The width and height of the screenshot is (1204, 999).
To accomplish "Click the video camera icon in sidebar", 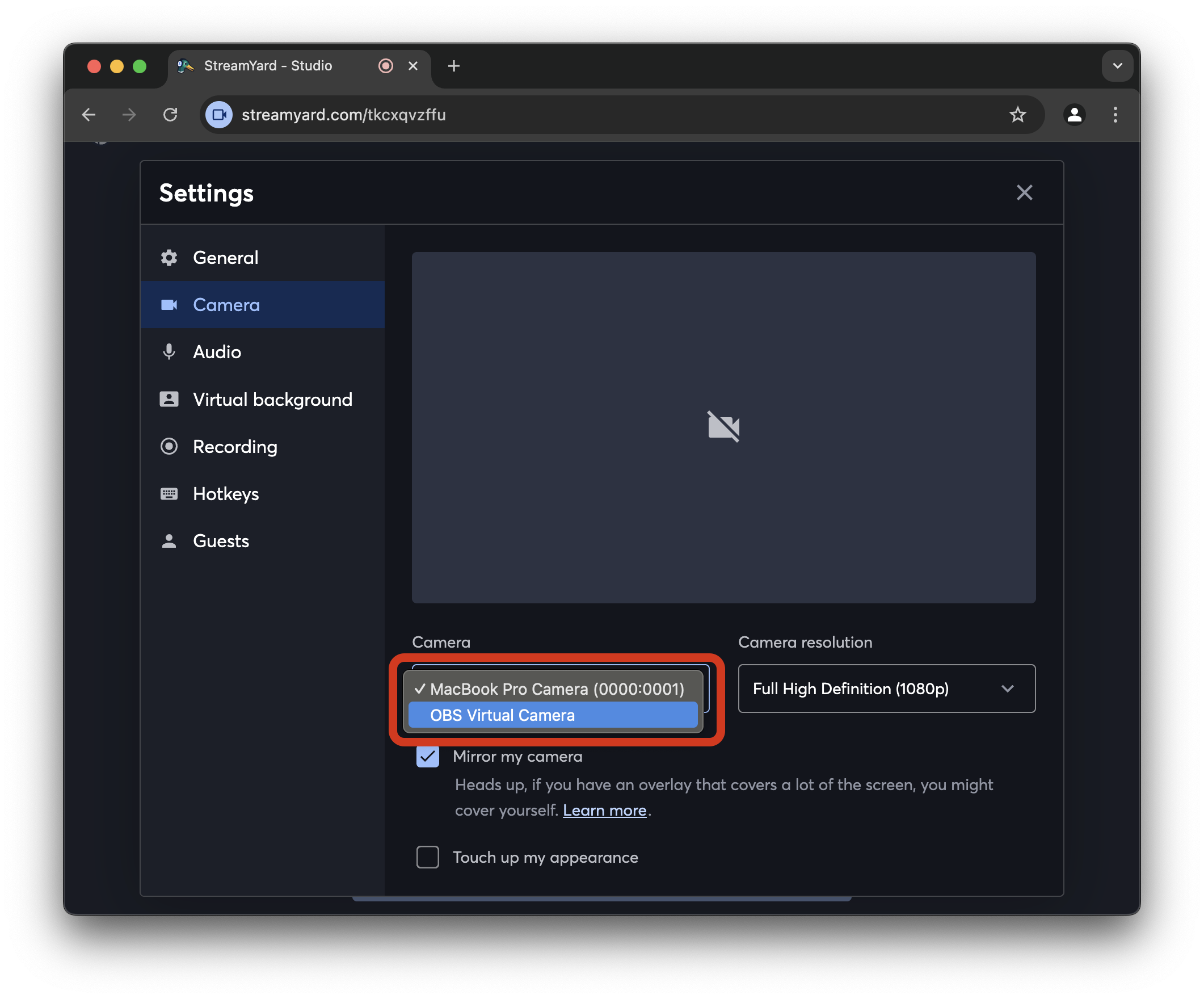I will tap(169, 304).
